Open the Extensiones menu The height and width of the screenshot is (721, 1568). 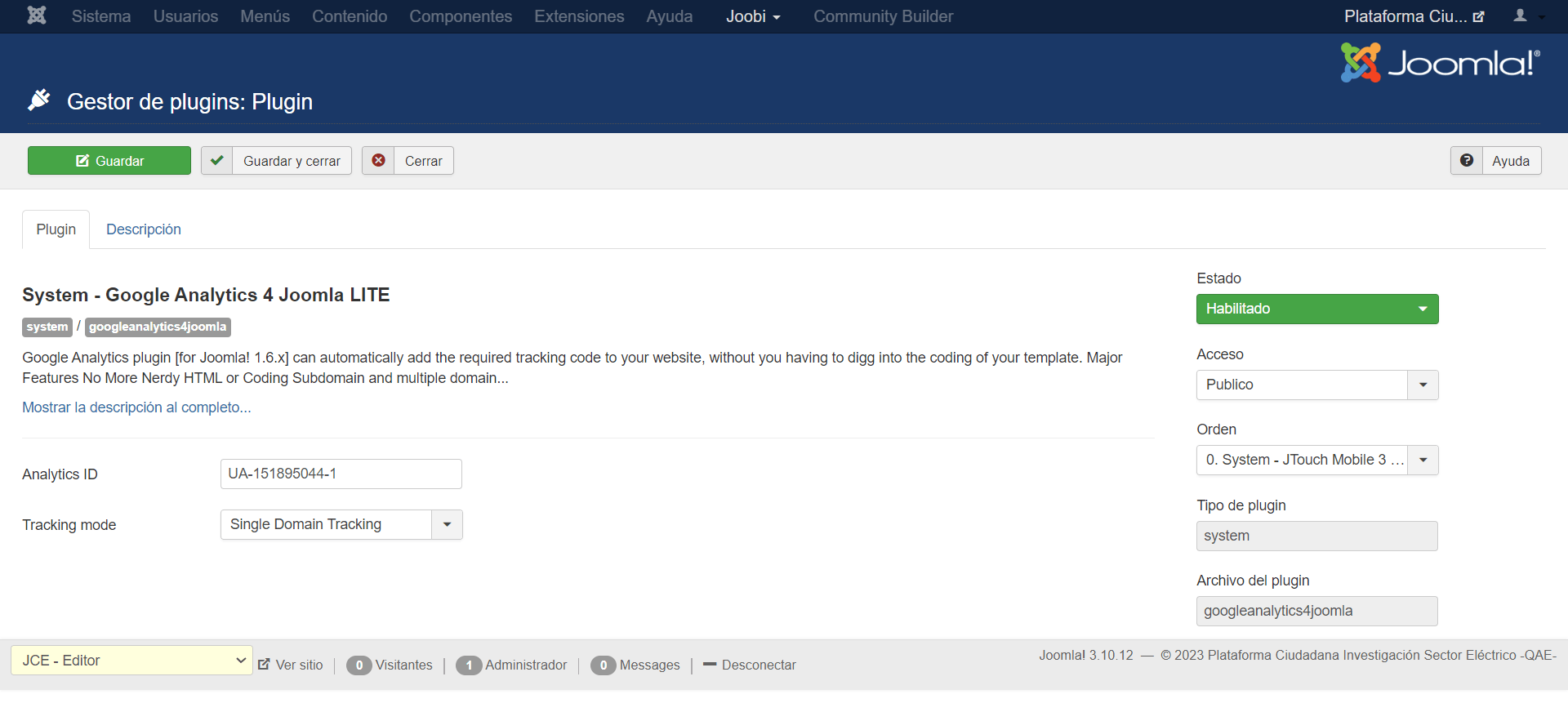pyautogui.click(x=579, y=16)
